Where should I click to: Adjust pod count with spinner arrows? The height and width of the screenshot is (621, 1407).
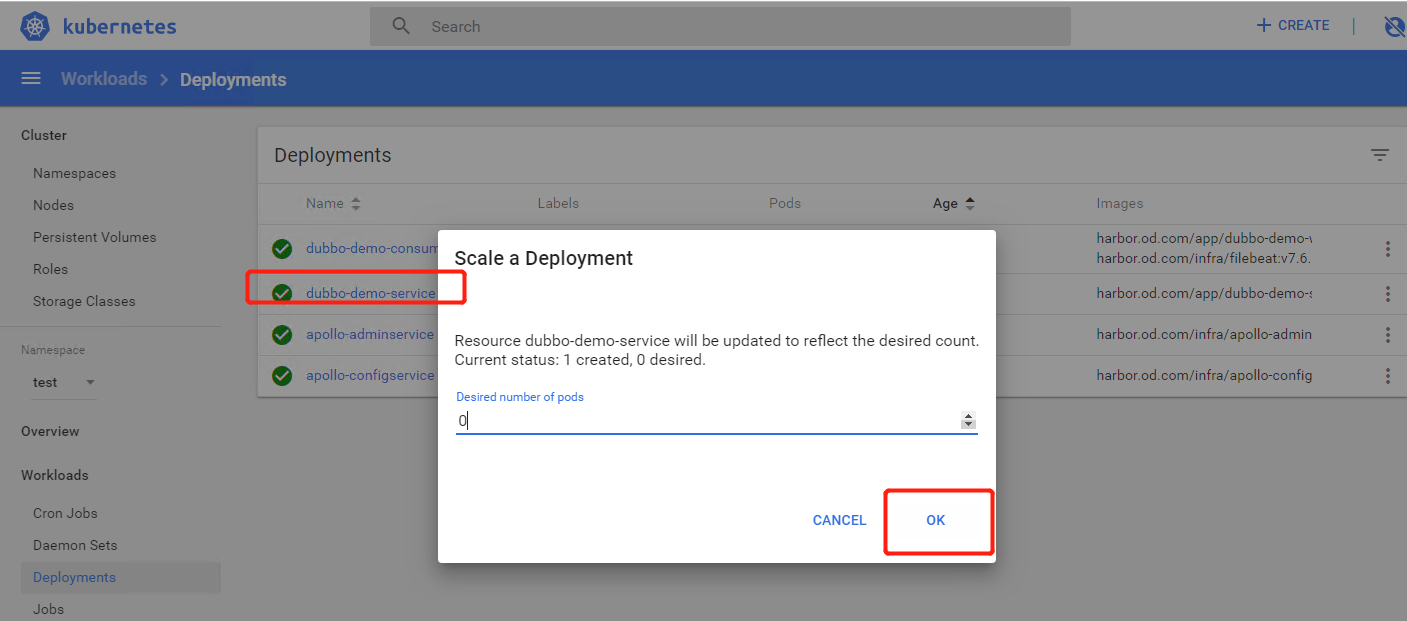tap(967, 421)
